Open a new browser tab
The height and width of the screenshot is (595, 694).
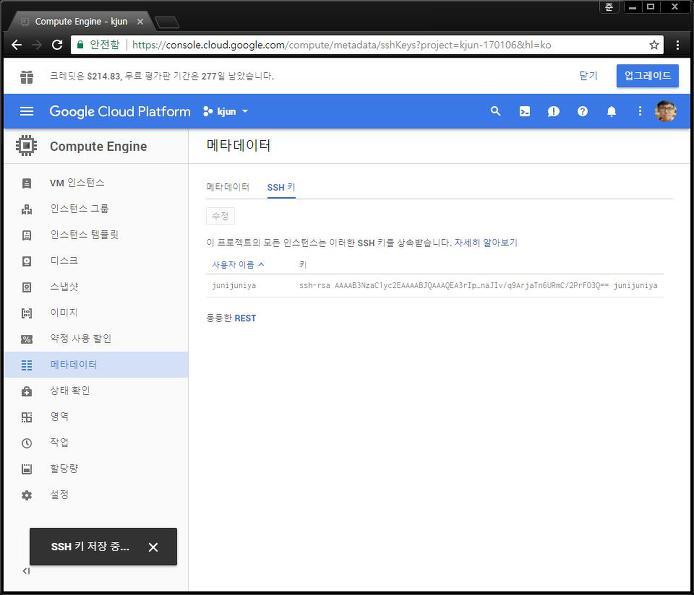coord(167,22)
